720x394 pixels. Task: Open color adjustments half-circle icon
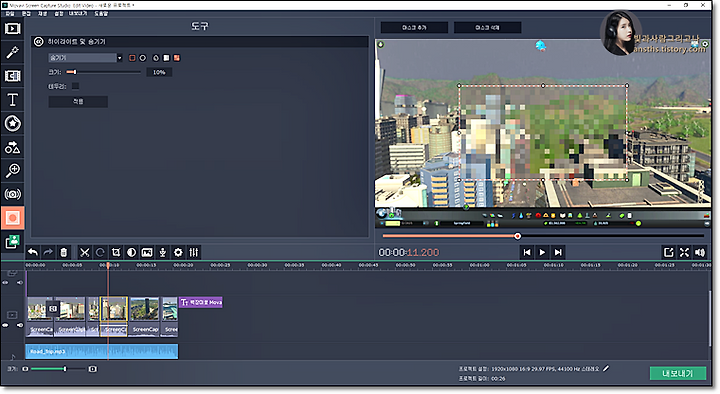point(131,252)
